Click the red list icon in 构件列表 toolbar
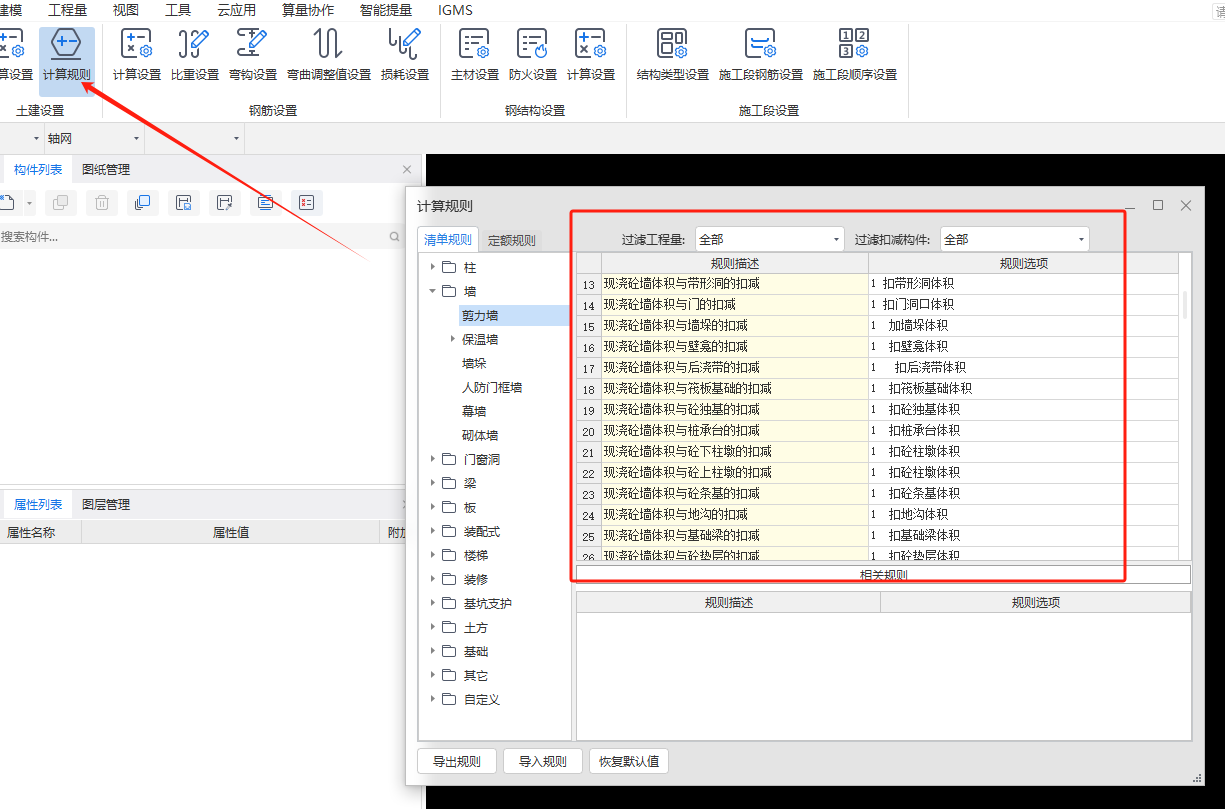Screen dimensions: 1225x809 [307, 203]
